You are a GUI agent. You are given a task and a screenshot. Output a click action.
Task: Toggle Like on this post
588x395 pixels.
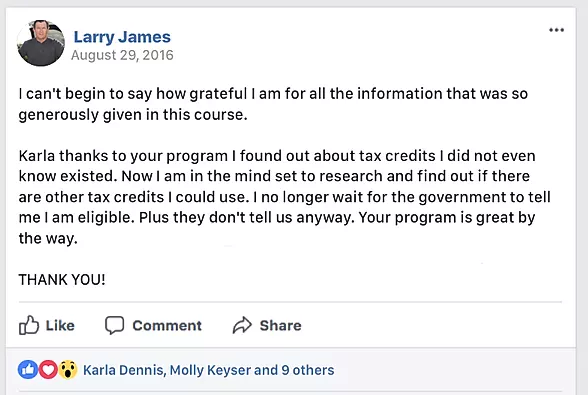[47, 325]
